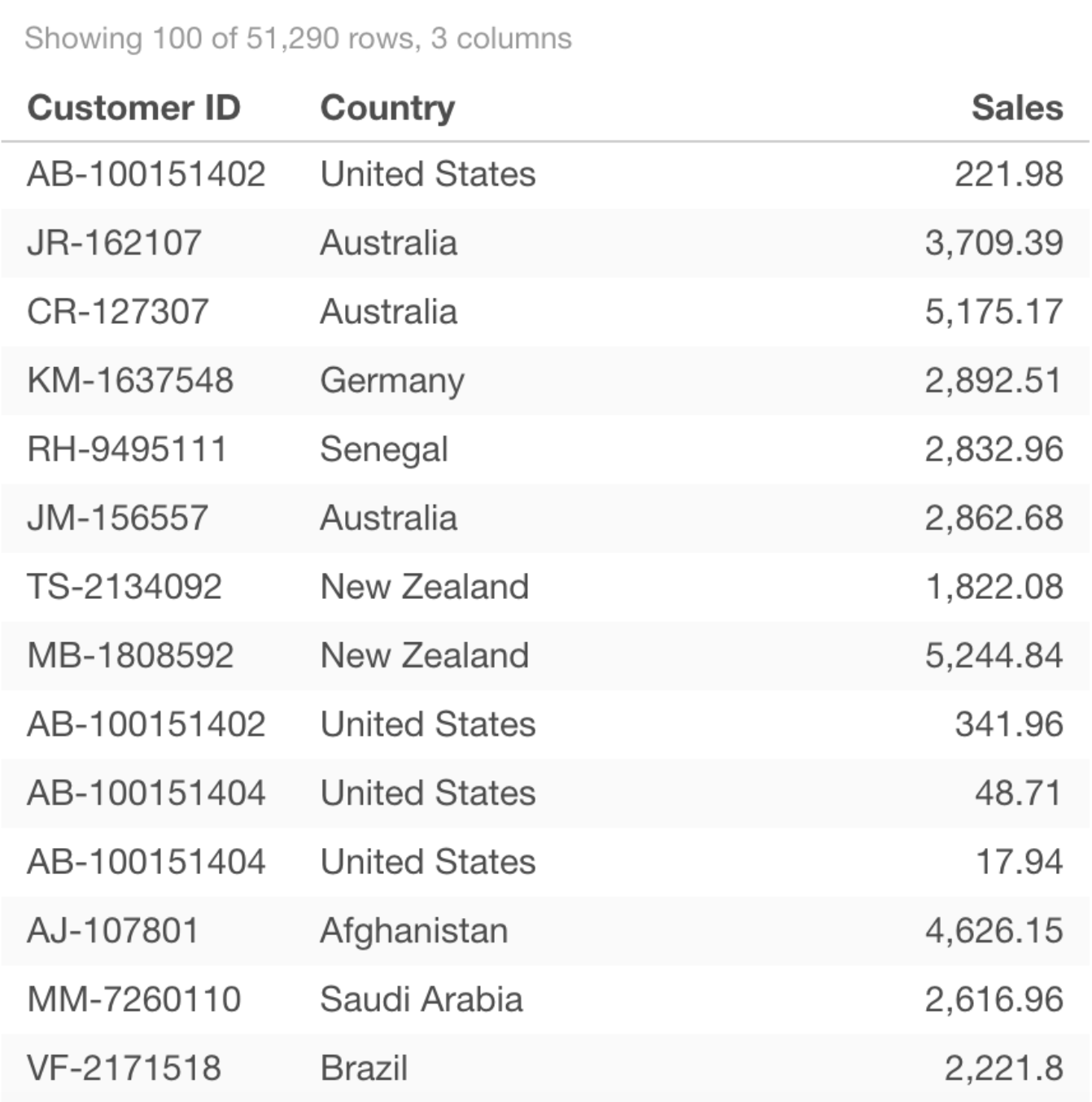This screenshot has height=1102, width=1092.
Task: Click sales value 5,244.84
Action: 994,655
